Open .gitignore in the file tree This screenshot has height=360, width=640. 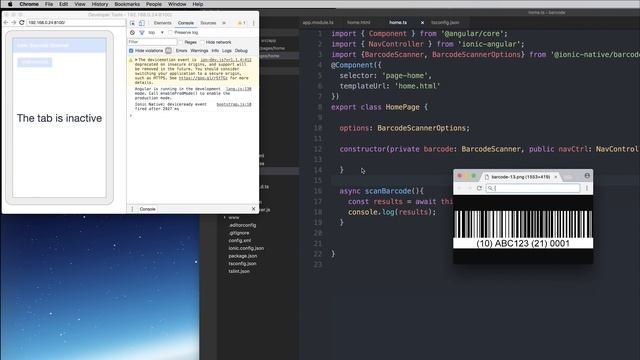click(x=239, y=233)
